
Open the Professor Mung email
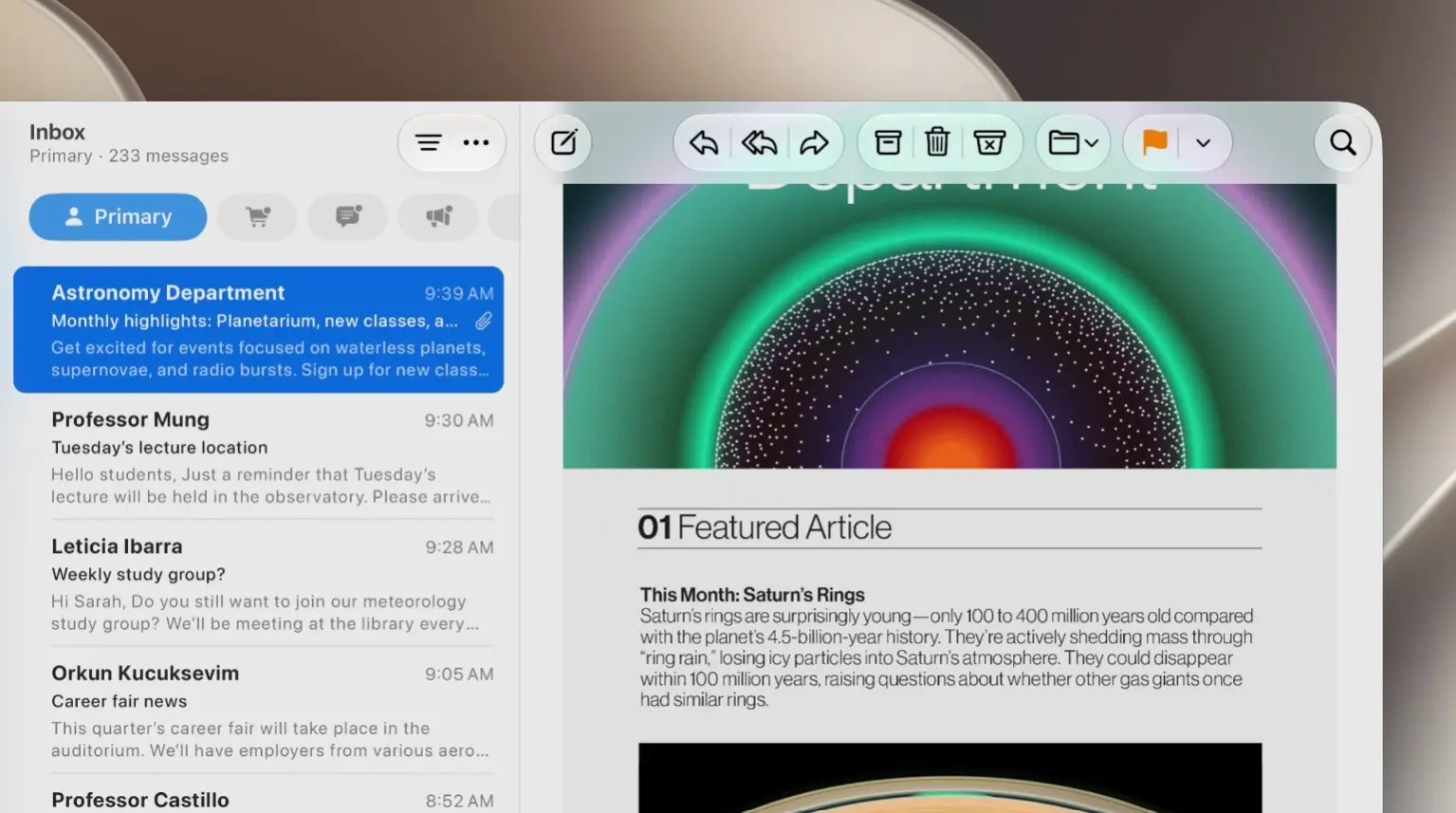pos(258,456)
